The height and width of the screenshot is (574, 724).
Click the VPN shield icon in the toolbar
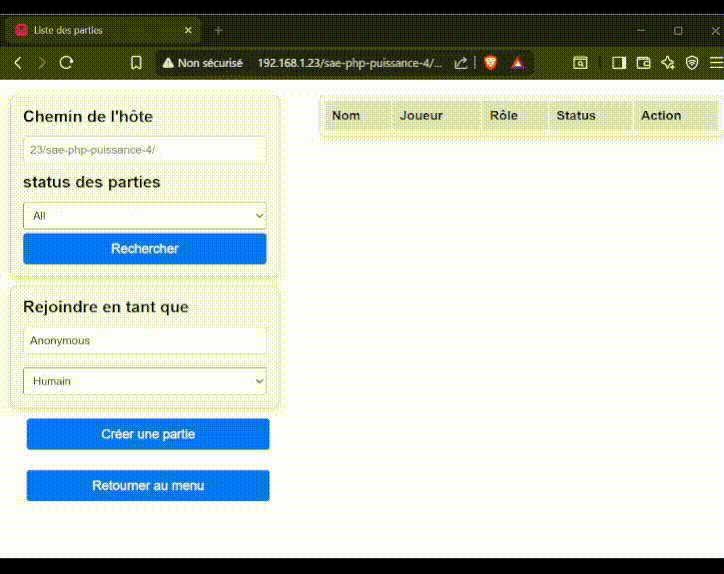(692, 63)
